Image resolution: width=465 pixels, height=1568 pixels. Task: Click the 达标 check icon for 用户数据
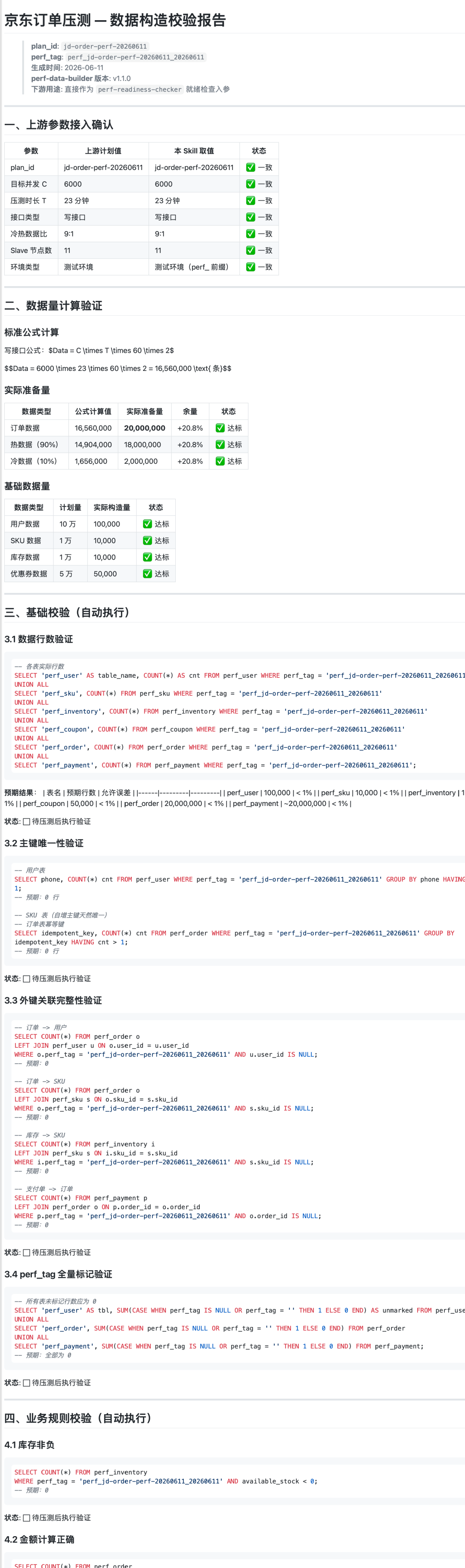(x=148, y=524)
